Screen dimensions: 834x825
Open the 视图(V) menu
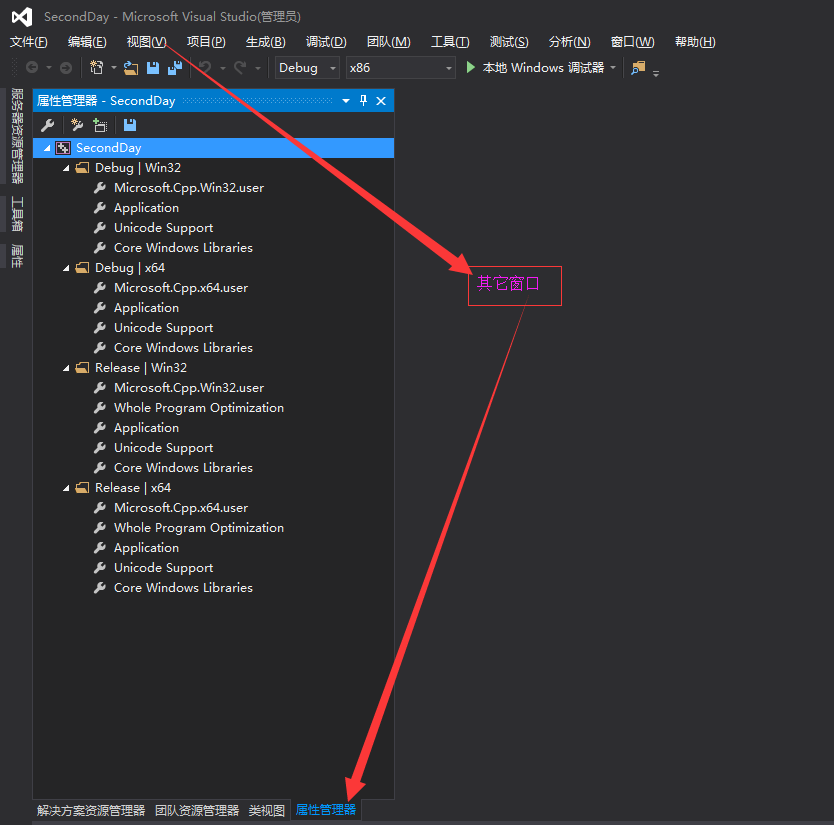pyautogui.click(x=146, y=41)
